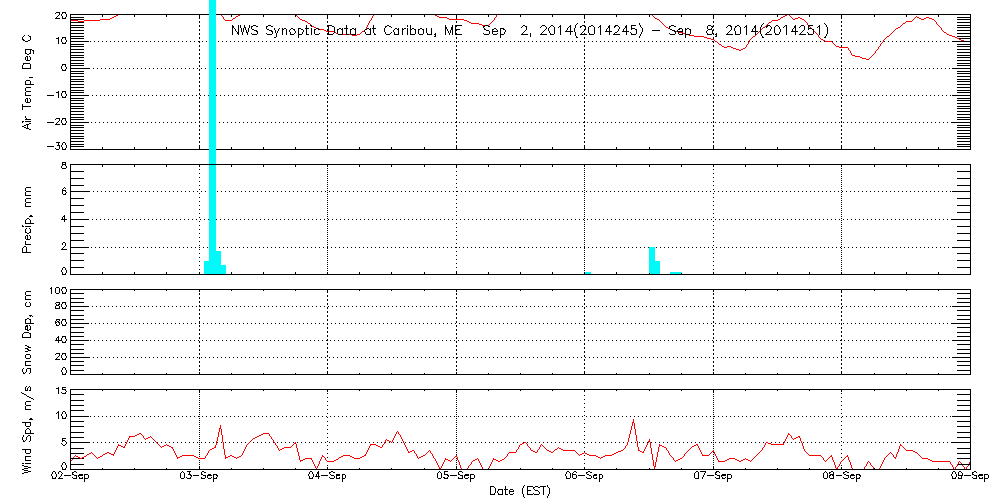Select the 02-Sep date tick label
1000x500 pixels.
(x=71, y=477)
